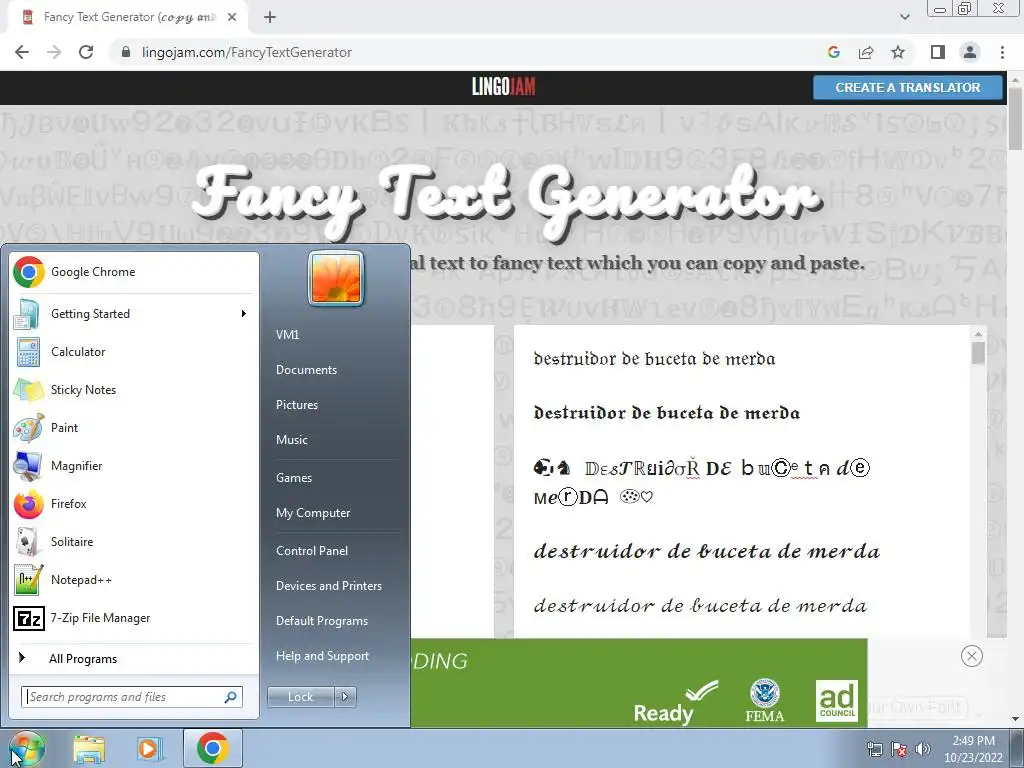
Task: Close the Fancy Text Generator tab
Action: click(x=232, y=18)
